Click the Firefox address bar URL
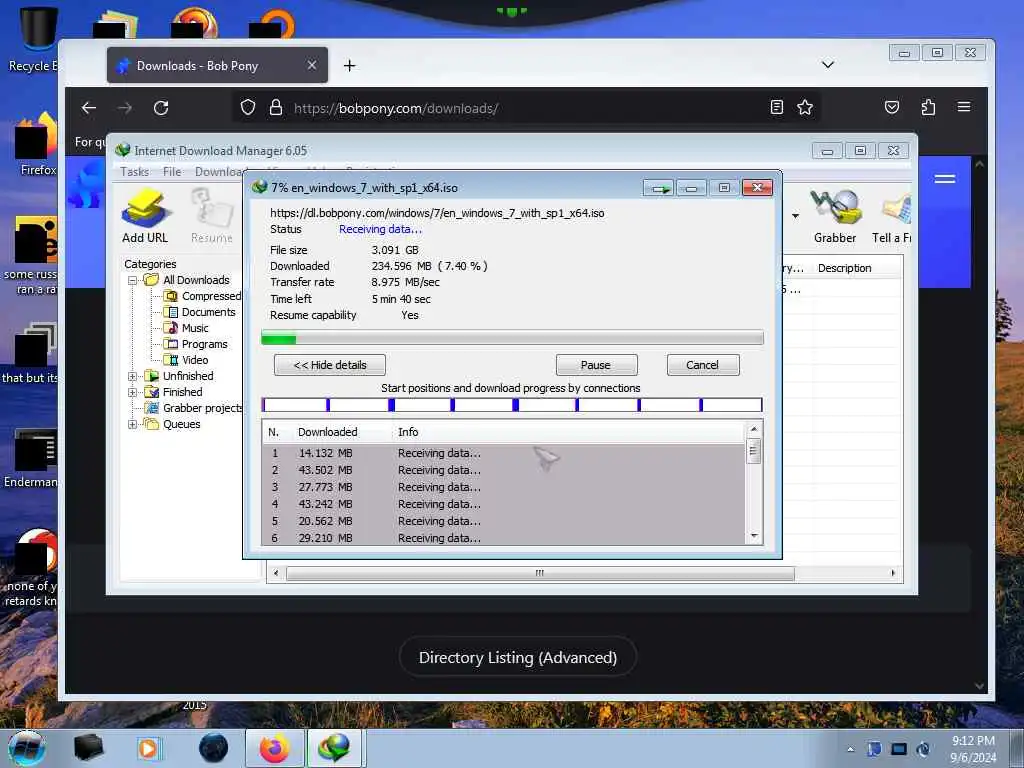1024x768 pixels. pos(396,108)
